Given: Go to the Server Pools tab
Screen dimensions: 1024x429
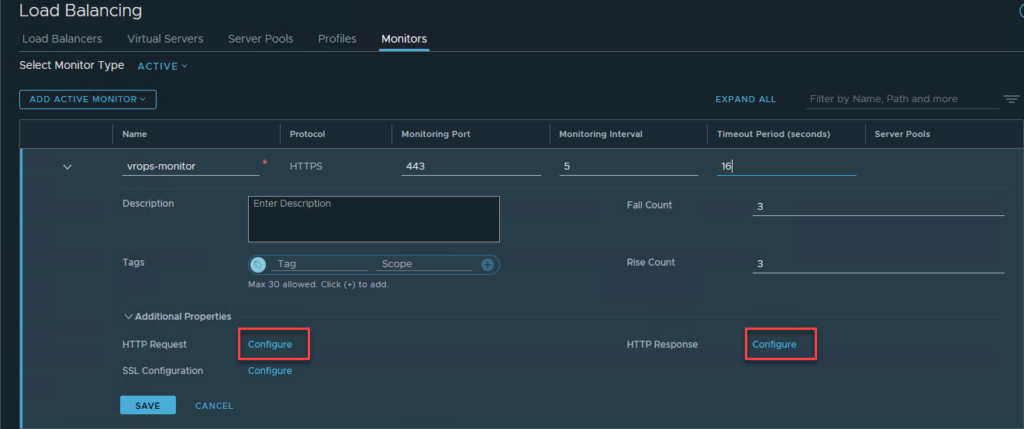Looking at the screenshot, I should click(x=260, y=39).
